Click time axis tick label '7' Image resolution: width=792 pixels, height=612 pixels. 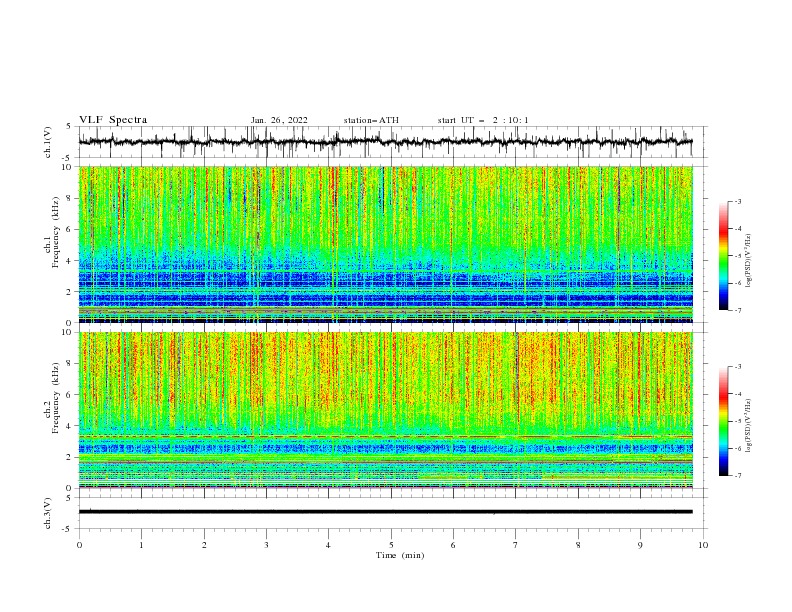pos(516,545)
